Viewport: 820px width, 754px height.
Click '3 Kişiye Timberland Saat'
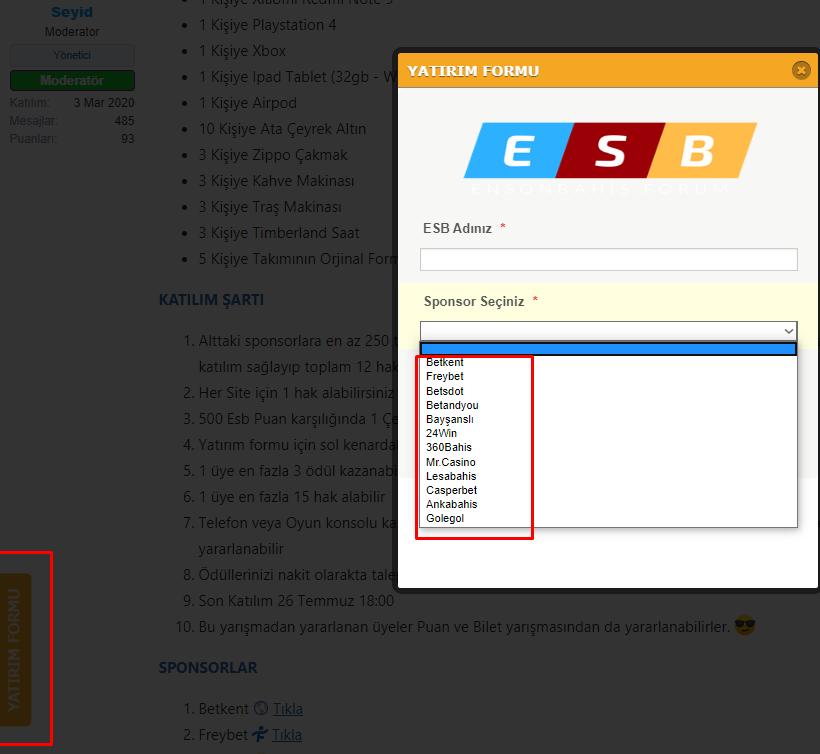(x=279, y=233)
